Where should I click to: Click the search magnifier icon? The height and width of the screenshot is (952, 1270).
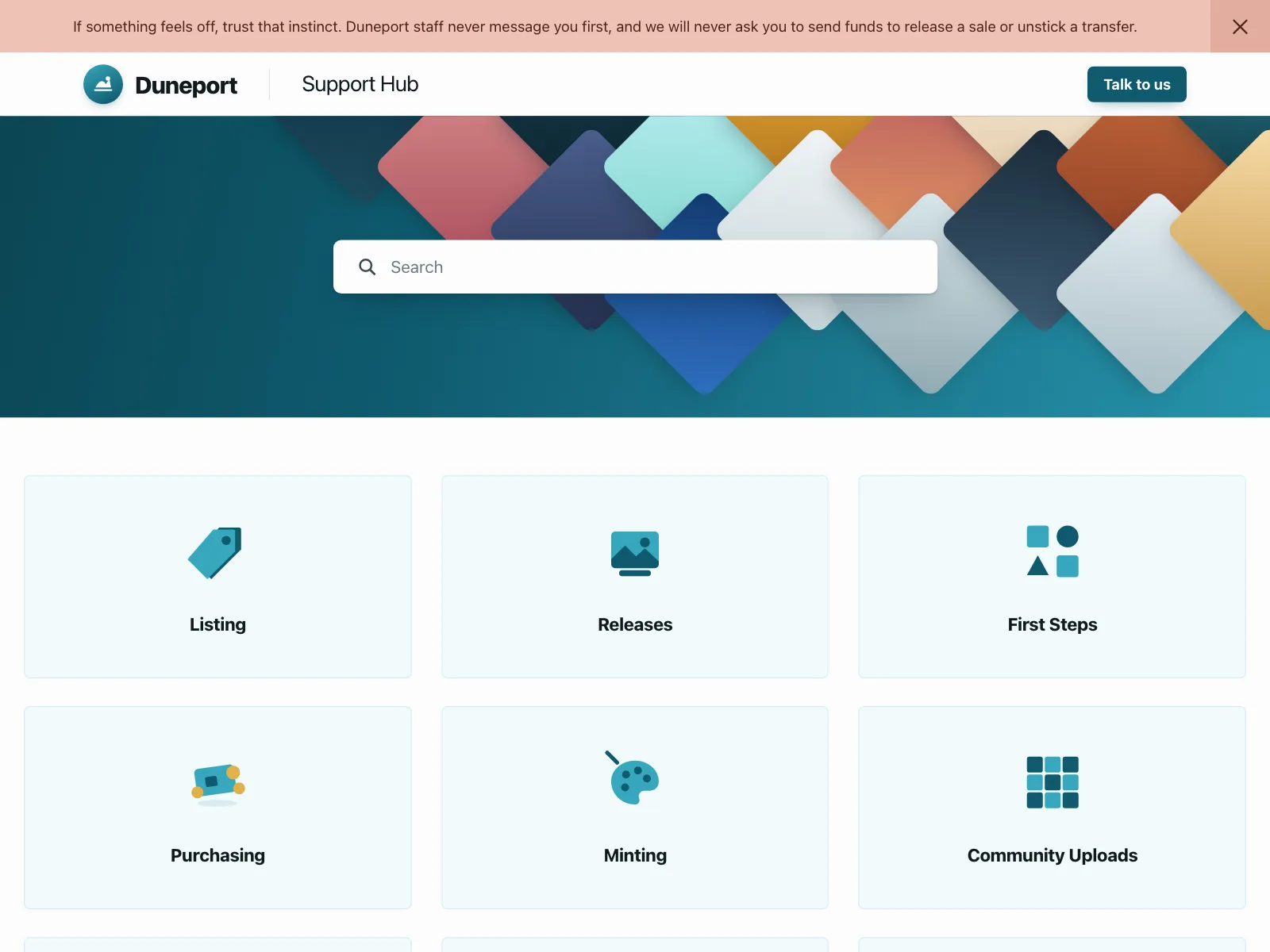coord(367,267)
